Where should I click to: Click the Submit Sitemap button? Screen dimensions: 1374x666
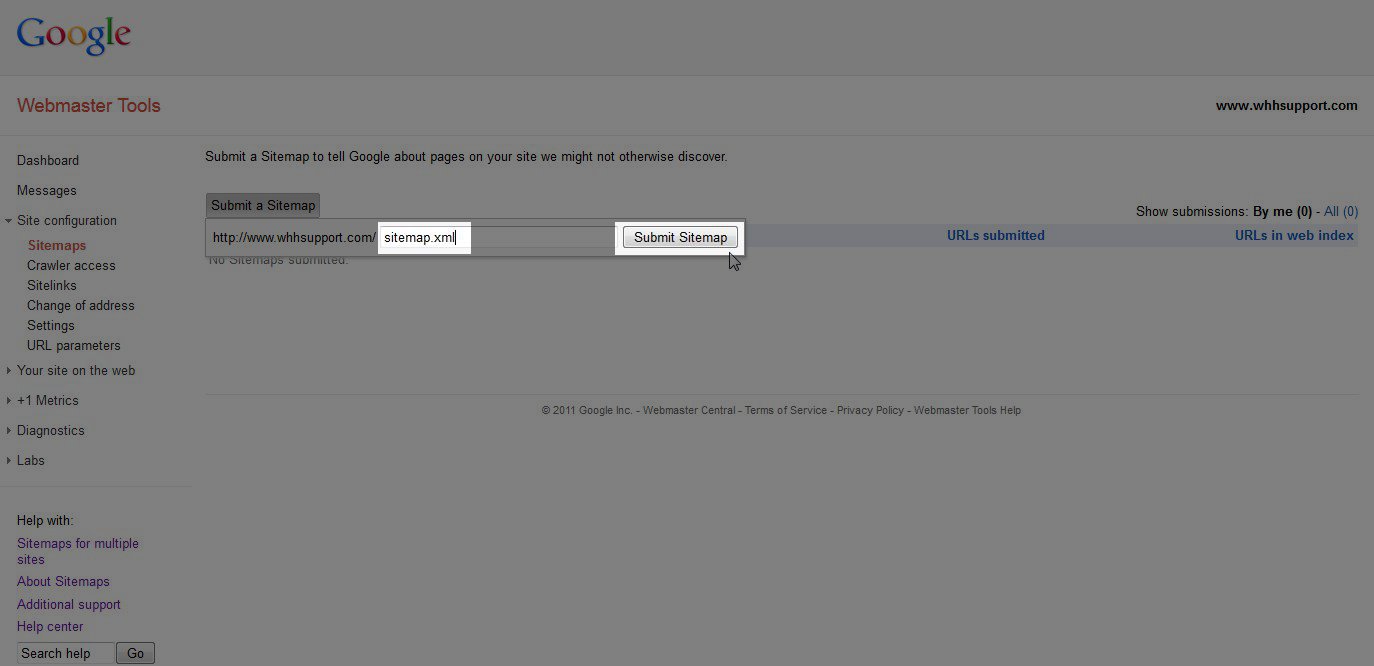click(x=680, y=237)
